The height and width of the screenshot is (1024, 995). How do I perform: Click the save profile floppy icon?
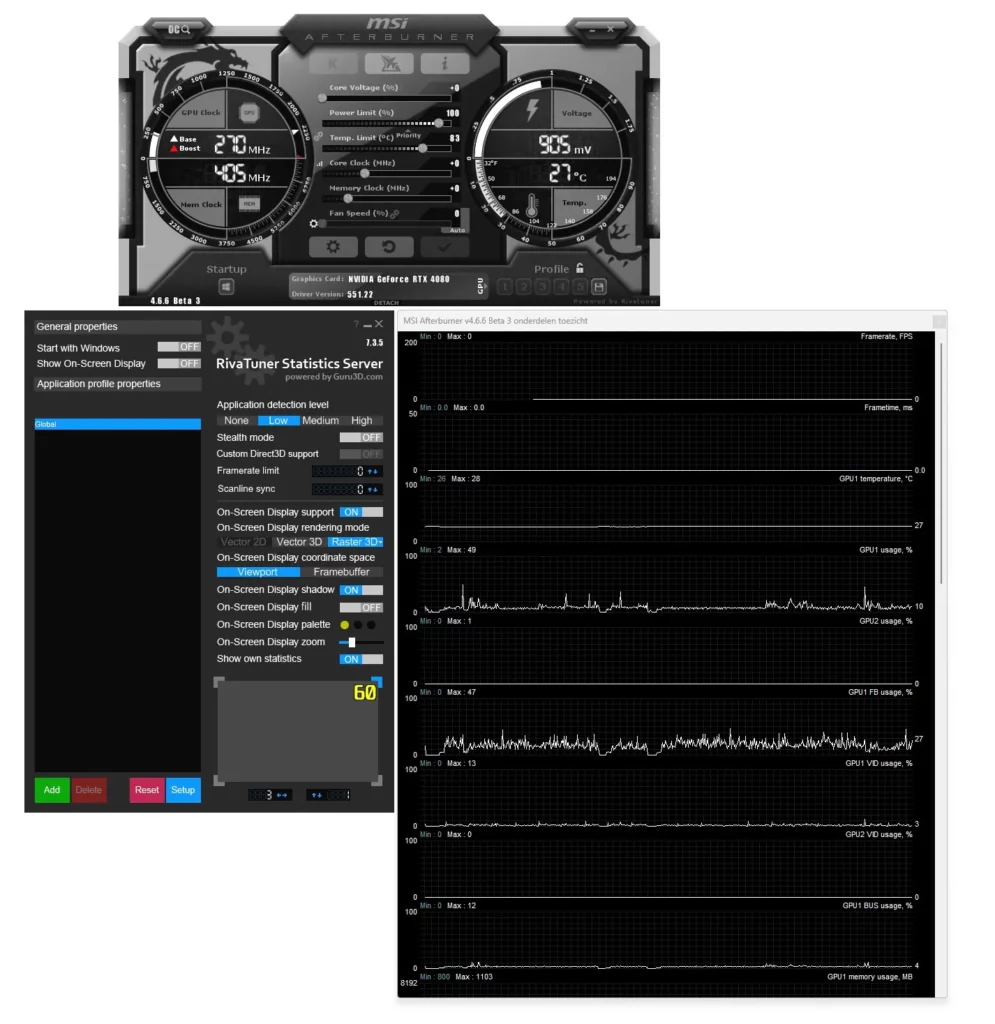[599, 287]
